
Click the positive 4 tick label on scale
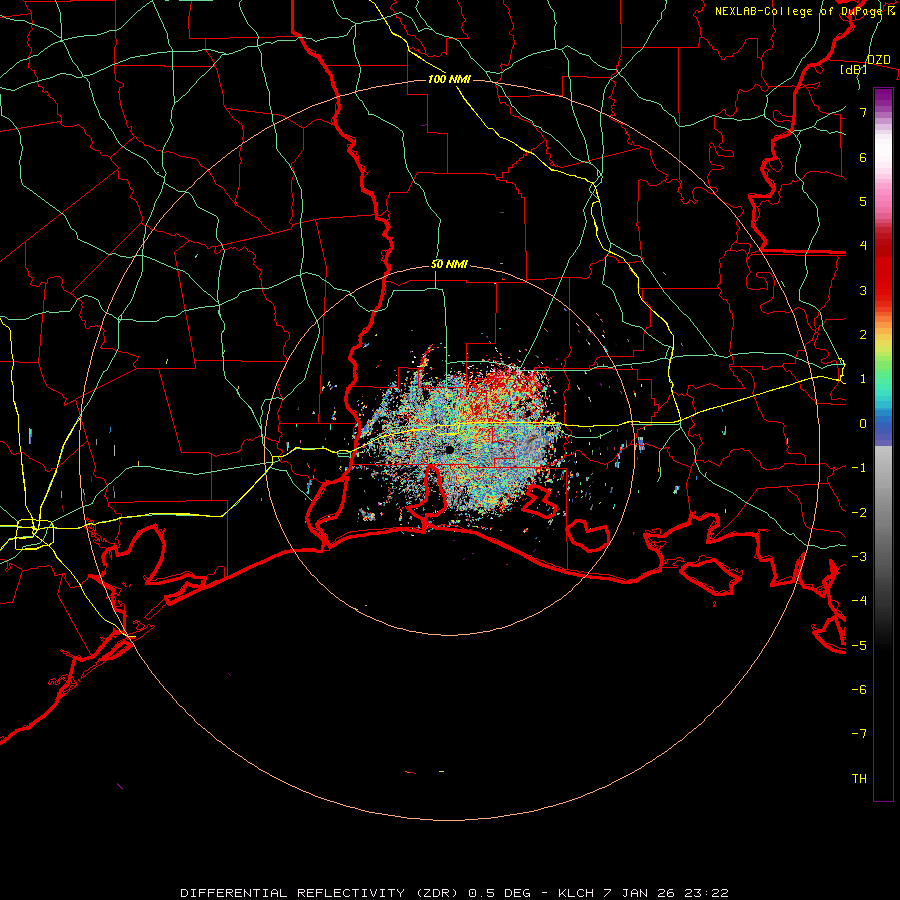click(863, 246)
